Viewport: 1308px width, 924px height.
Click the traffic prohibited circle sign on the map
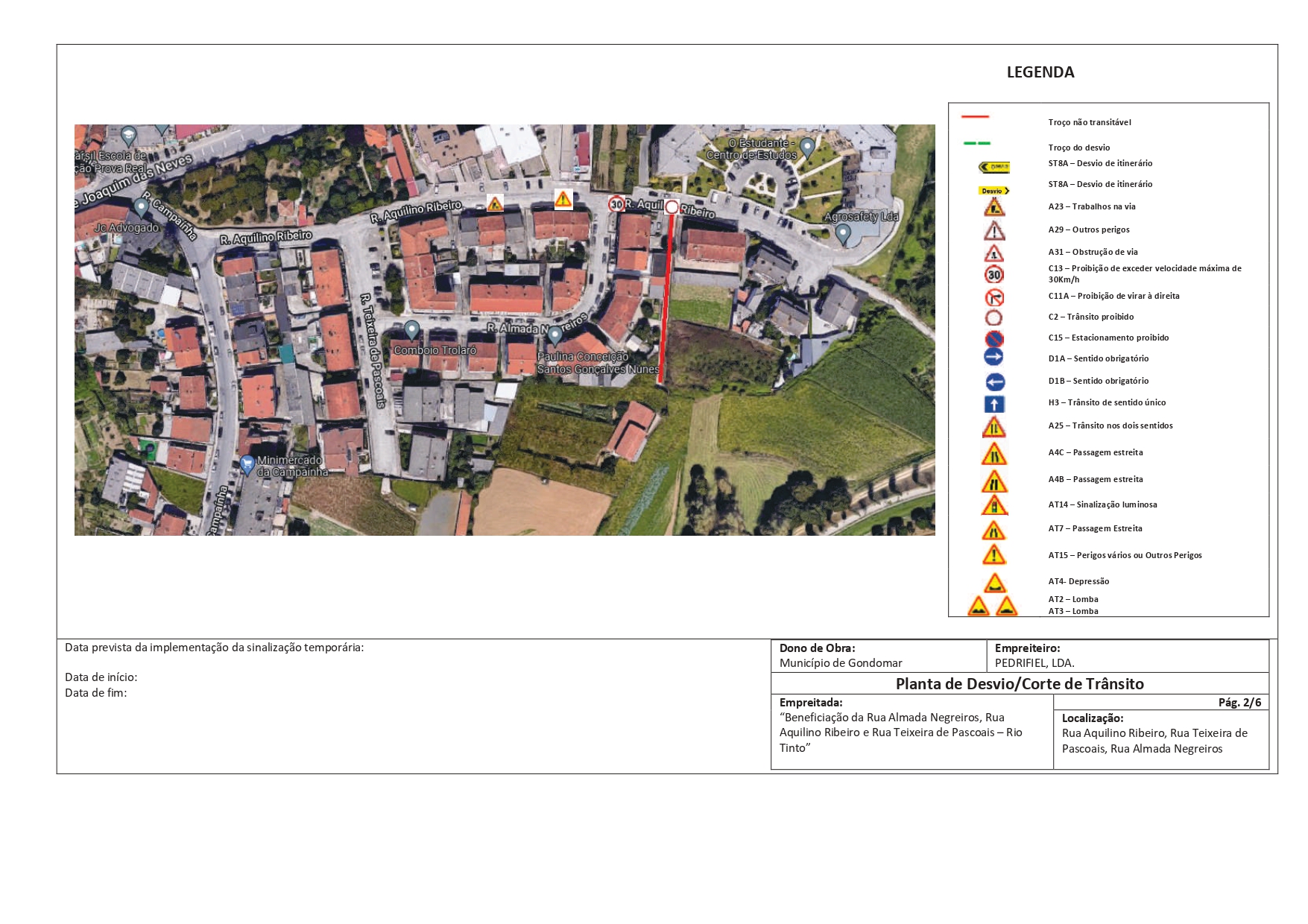(x=672, y=207)
